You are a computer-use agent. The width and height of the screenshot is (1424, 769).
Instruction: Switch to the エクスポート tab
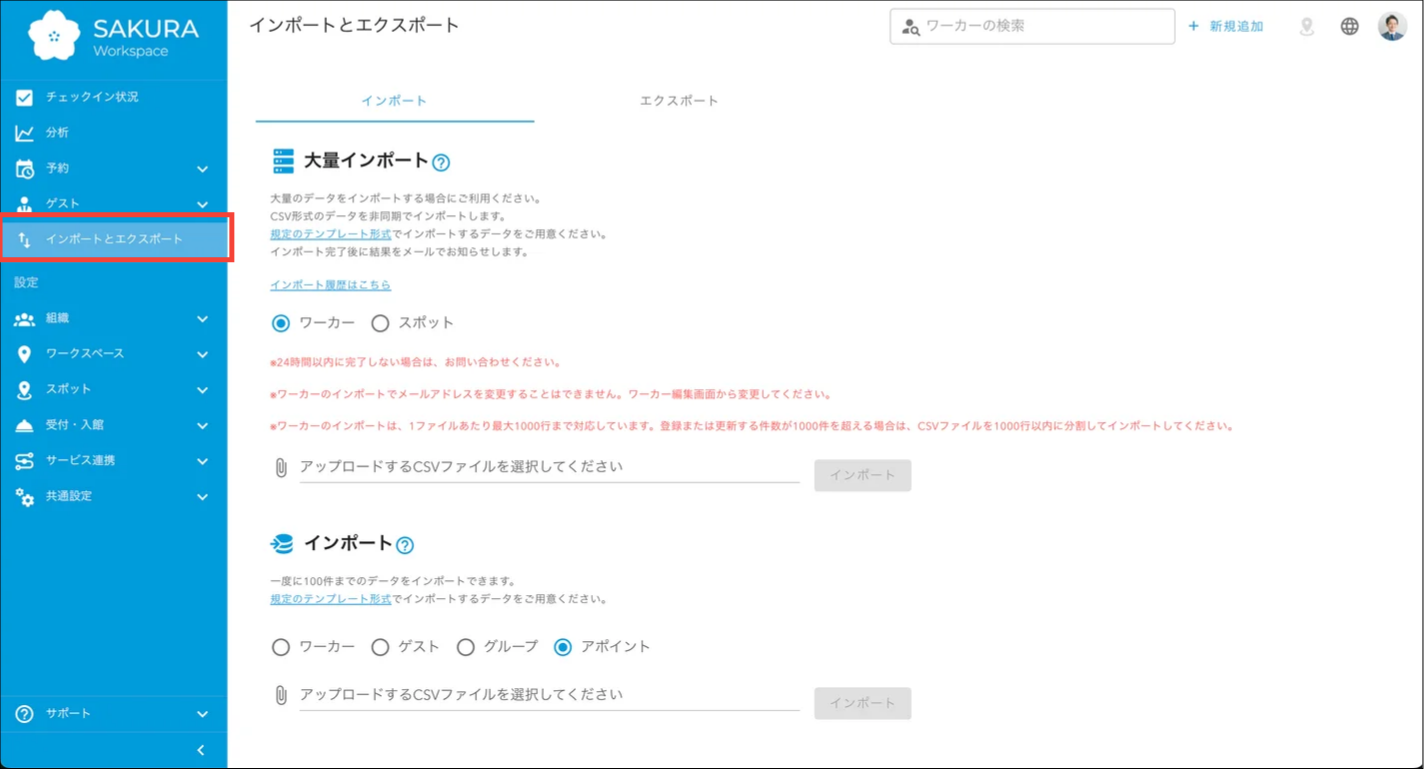pyautogui.click(x=678, y=100)
